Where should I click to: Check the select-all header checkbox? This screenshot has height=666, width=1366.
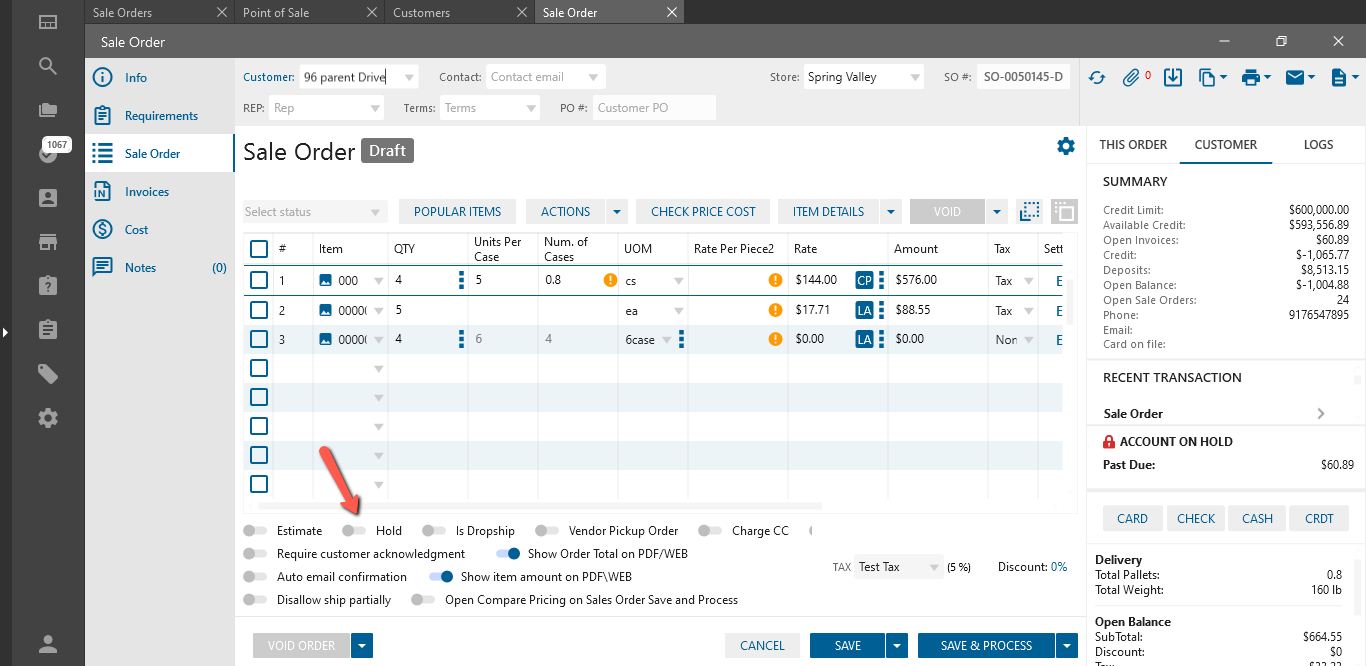coord(259,249)
